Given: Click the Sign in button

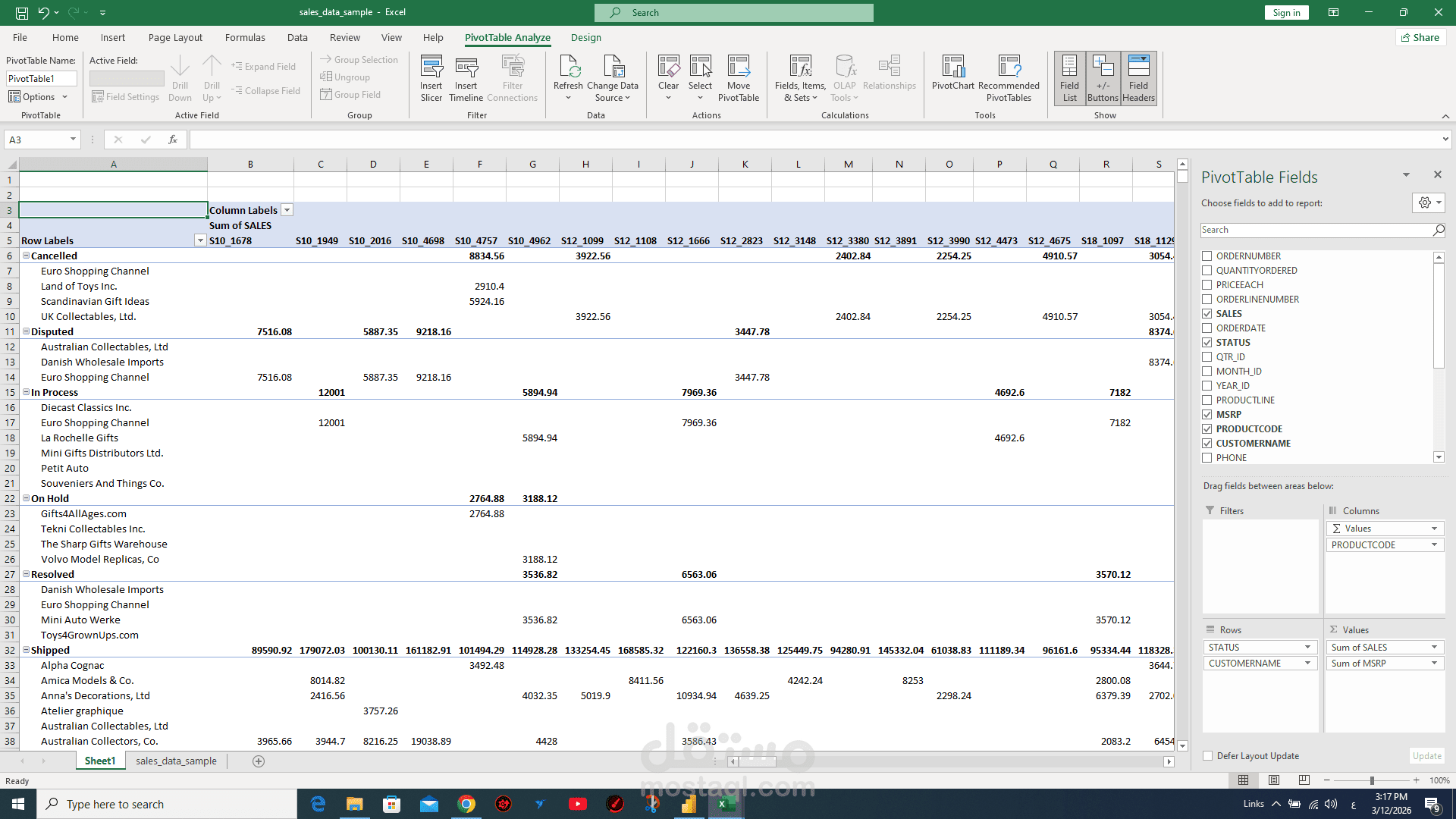Looking at the screenshot, I should [x=1286, y=12].
